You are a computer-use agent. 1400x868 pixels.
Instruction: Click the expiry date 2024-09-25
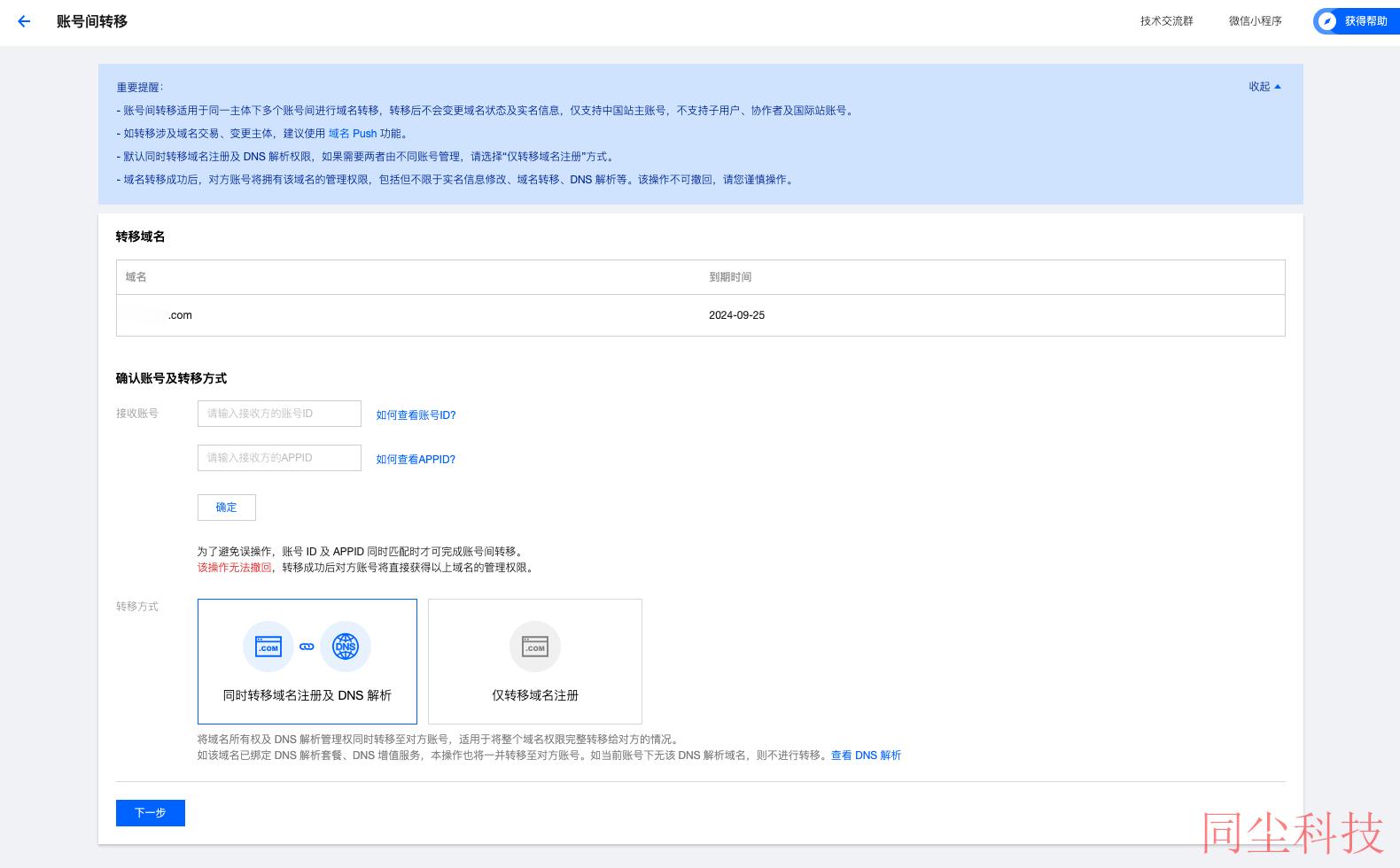pos(736,315)
